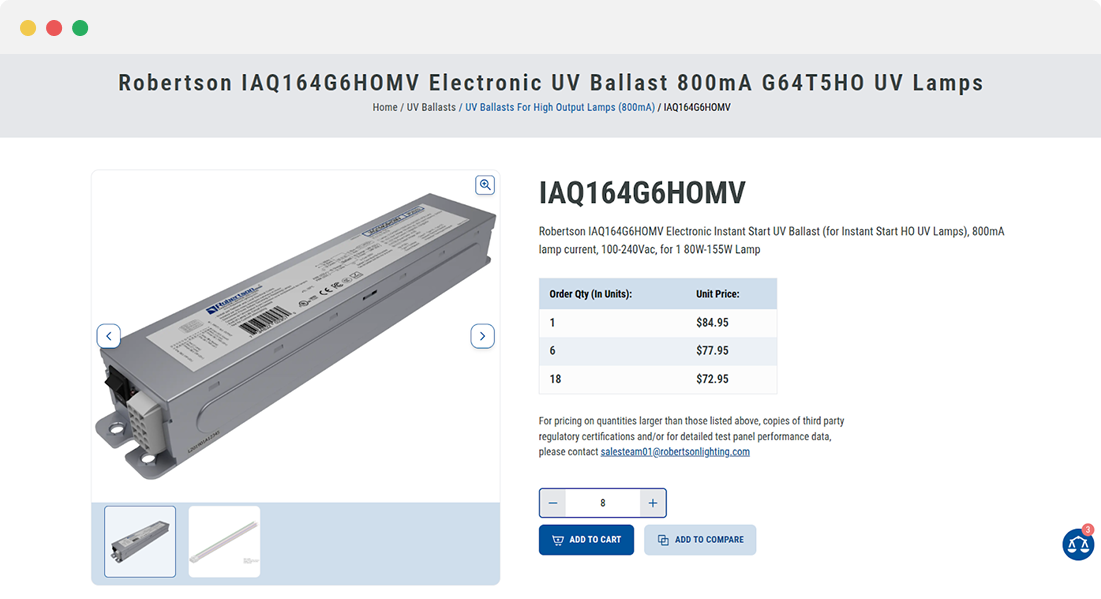Viewport: 1101px width, 599px height.
Task: Click the yellow window control dot
Action: (28, 28)
